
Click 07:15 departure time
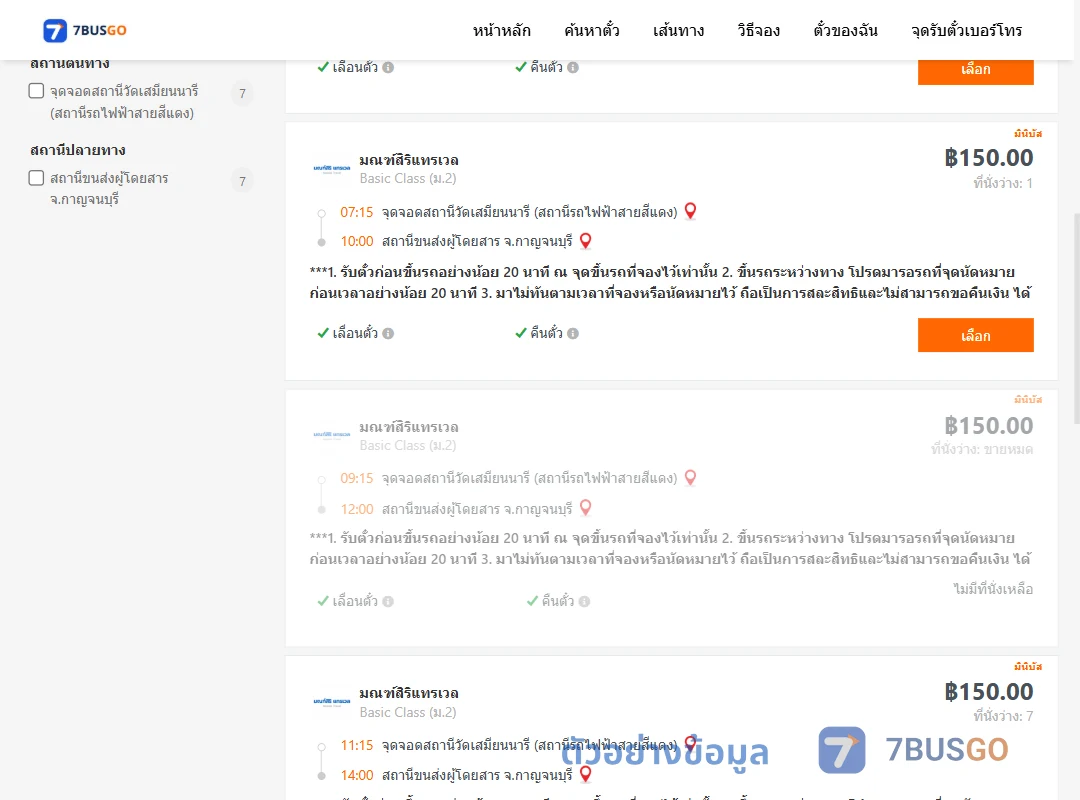(x=356, y=212)
